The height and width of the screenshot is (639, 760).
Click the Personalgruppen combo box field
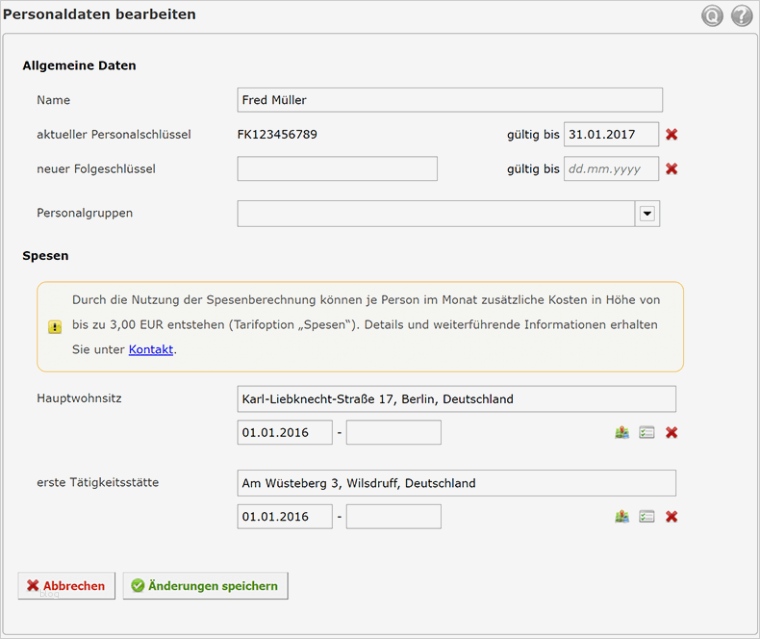[x=435, y=213]
